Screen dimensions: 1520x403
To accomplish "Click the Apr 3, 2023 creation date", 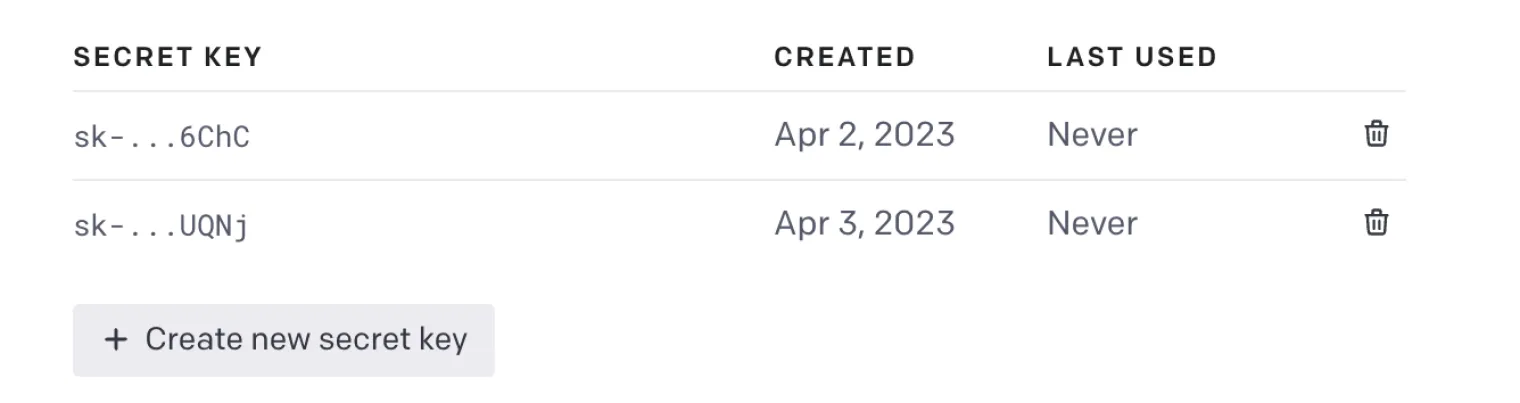I will pyautogui.click(x=864, y=223).
